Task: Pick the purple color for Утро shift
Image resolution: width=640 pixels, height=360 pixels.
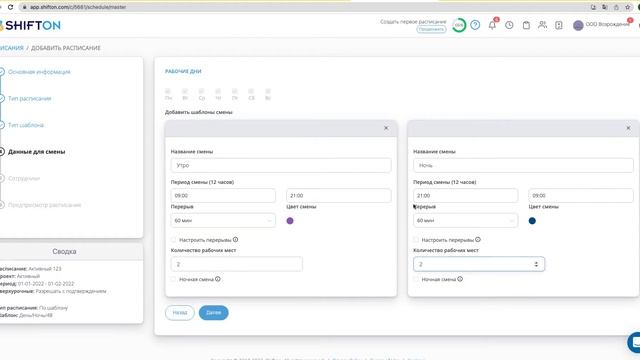Action: pyautogui.click(x=290, y=221)
